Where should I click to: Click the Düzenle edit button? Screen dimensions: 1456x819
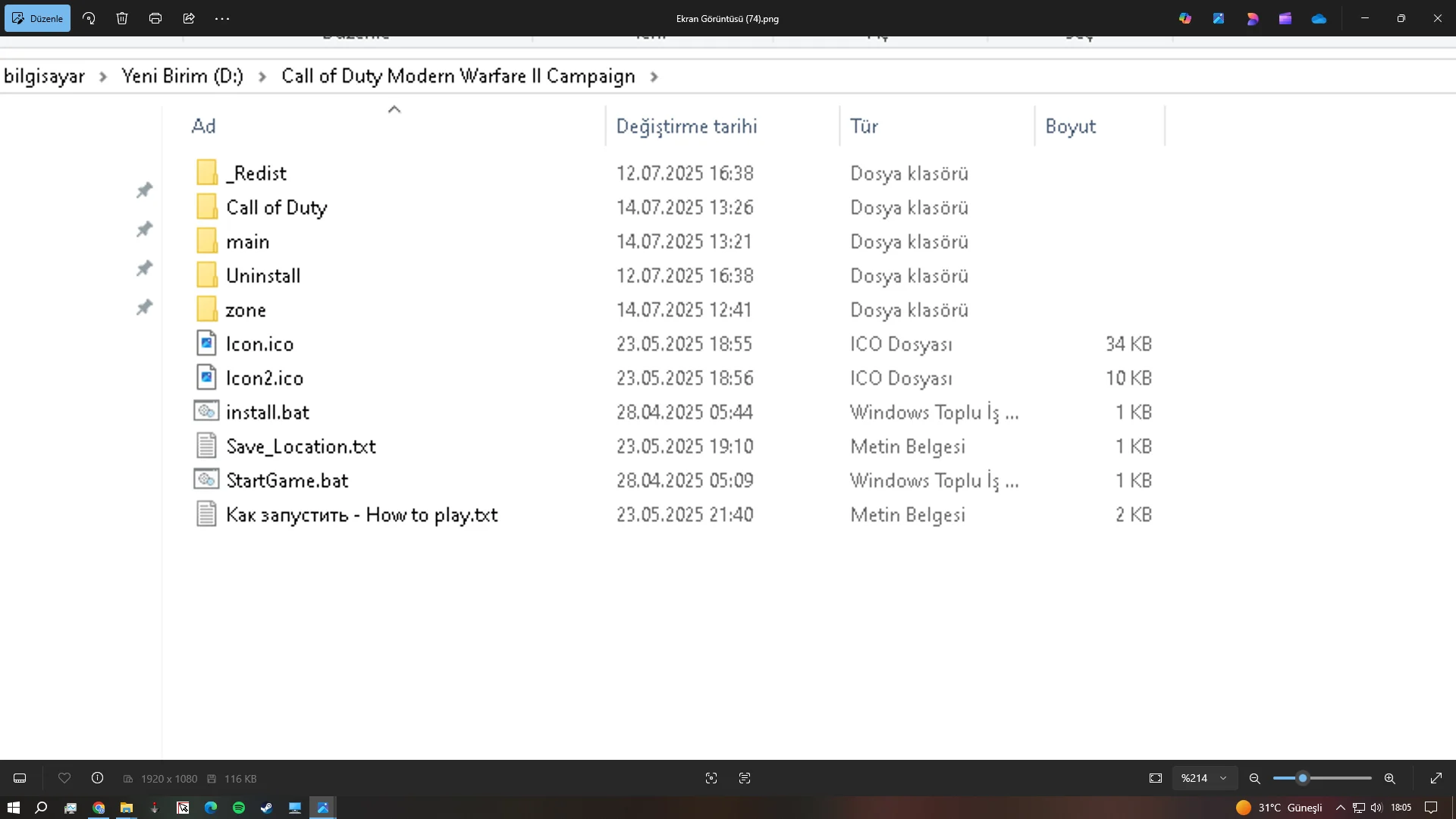coord(37,18)
